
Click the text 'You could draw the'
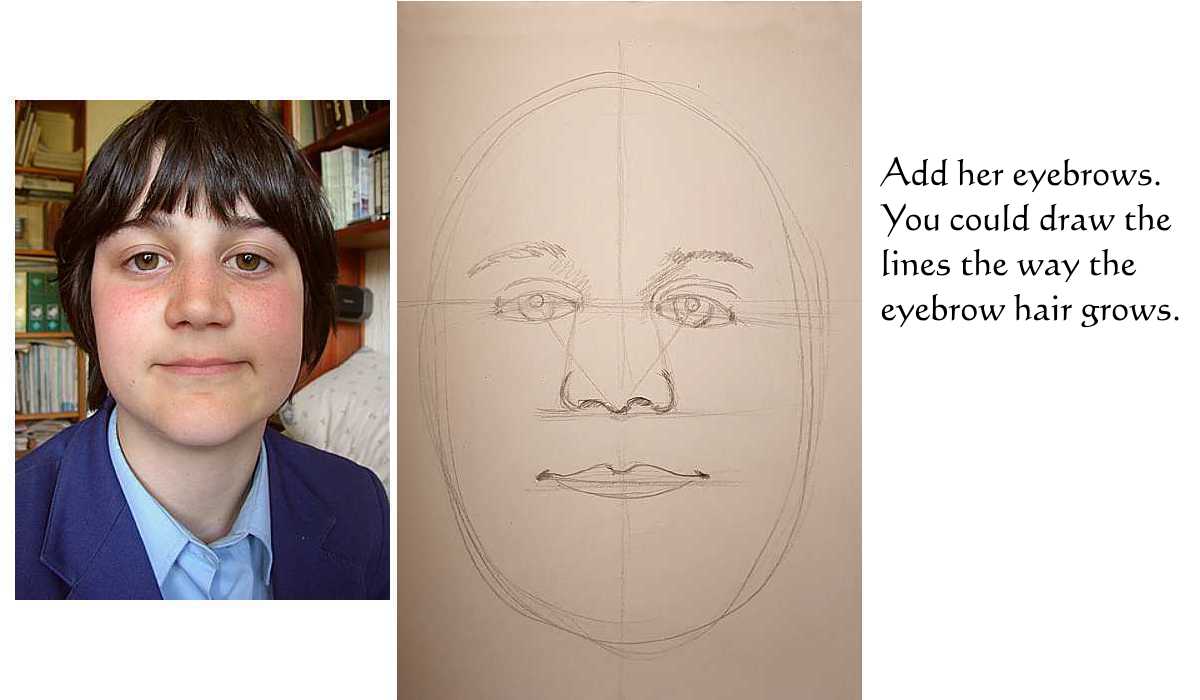[x=1026, y=220]
